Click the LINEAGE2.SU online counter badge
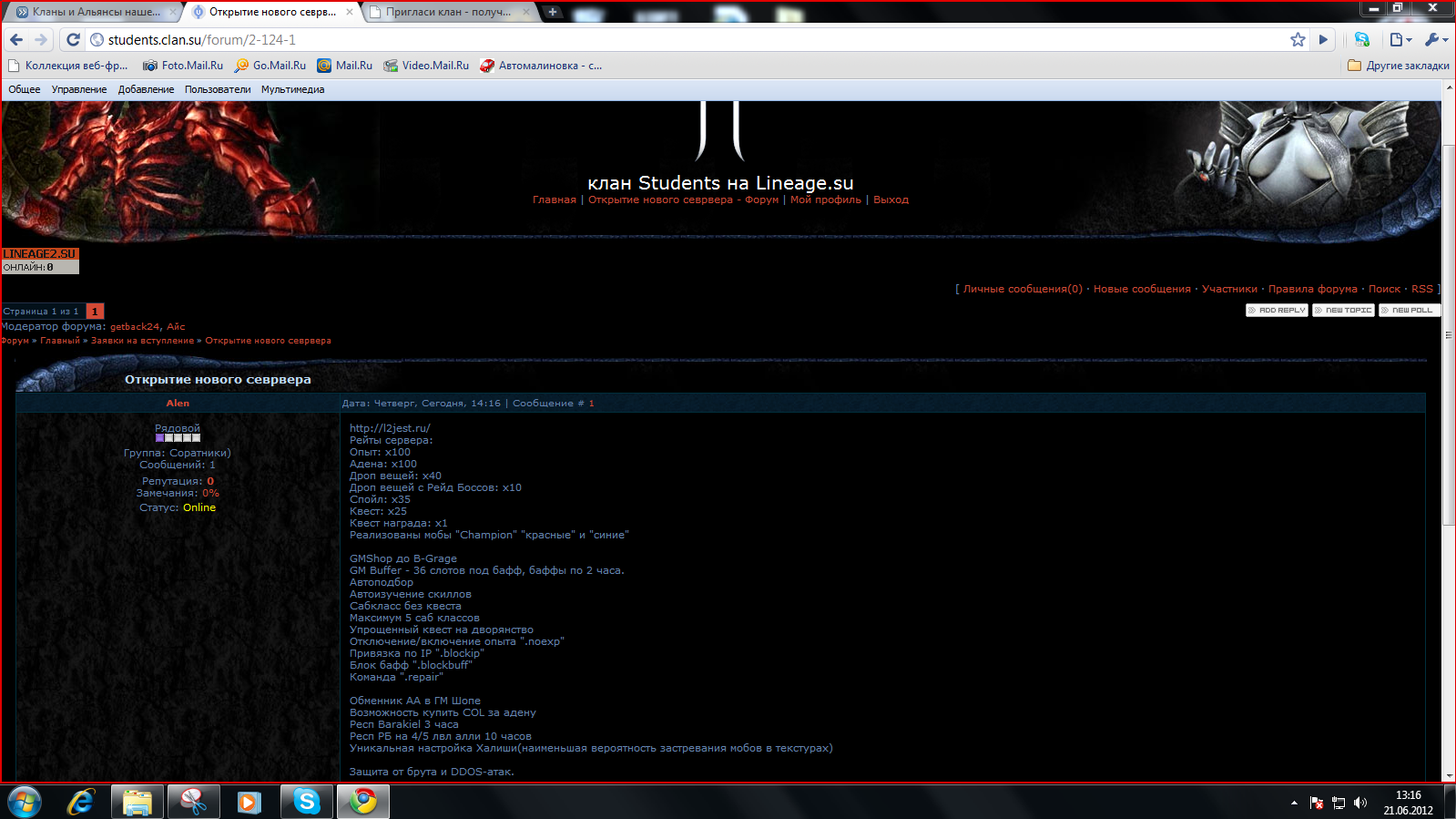This screenshot has width=1456, height=819. coord(40,261)
